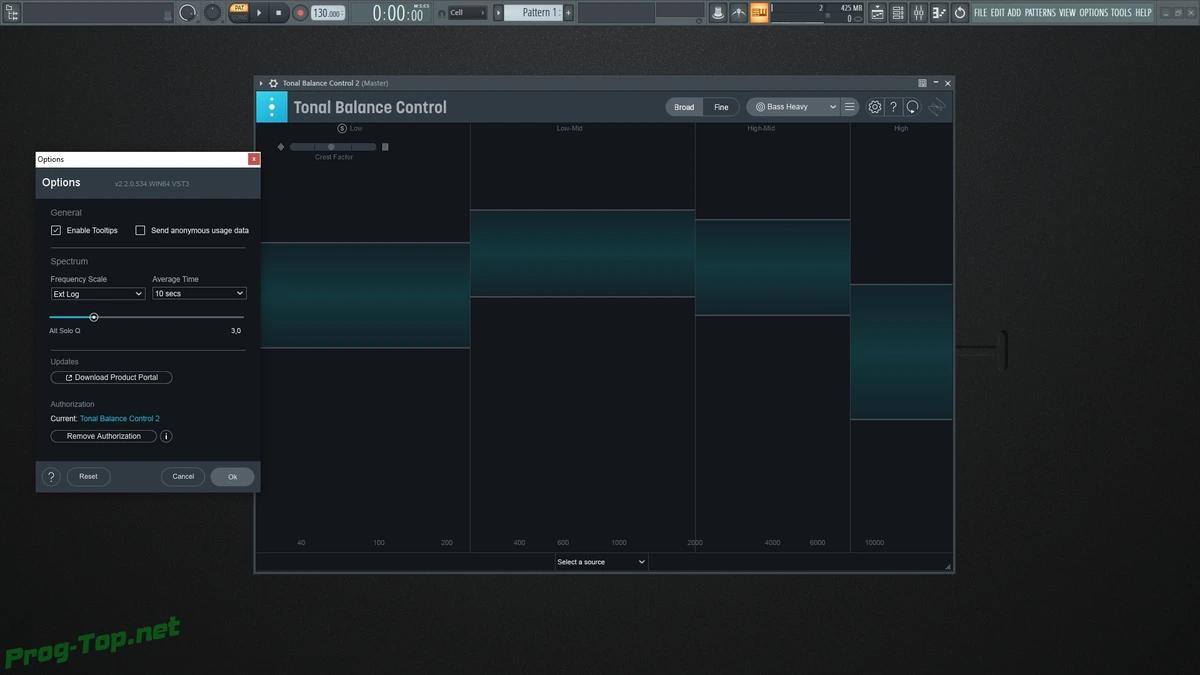Toggle Send anonymous usage data checkbox

[x=140, y=230]
